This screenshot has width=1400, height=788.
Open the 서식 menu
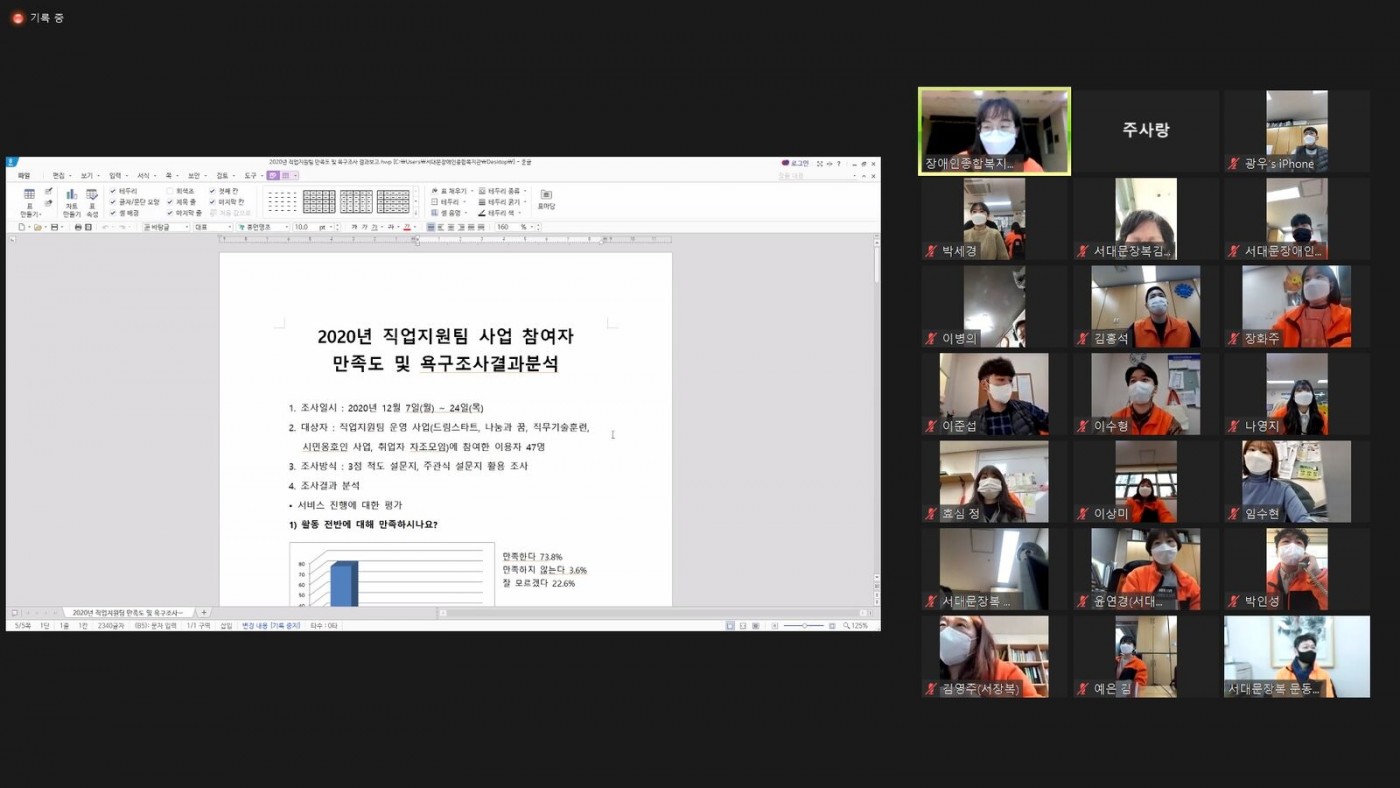(145, 176)
